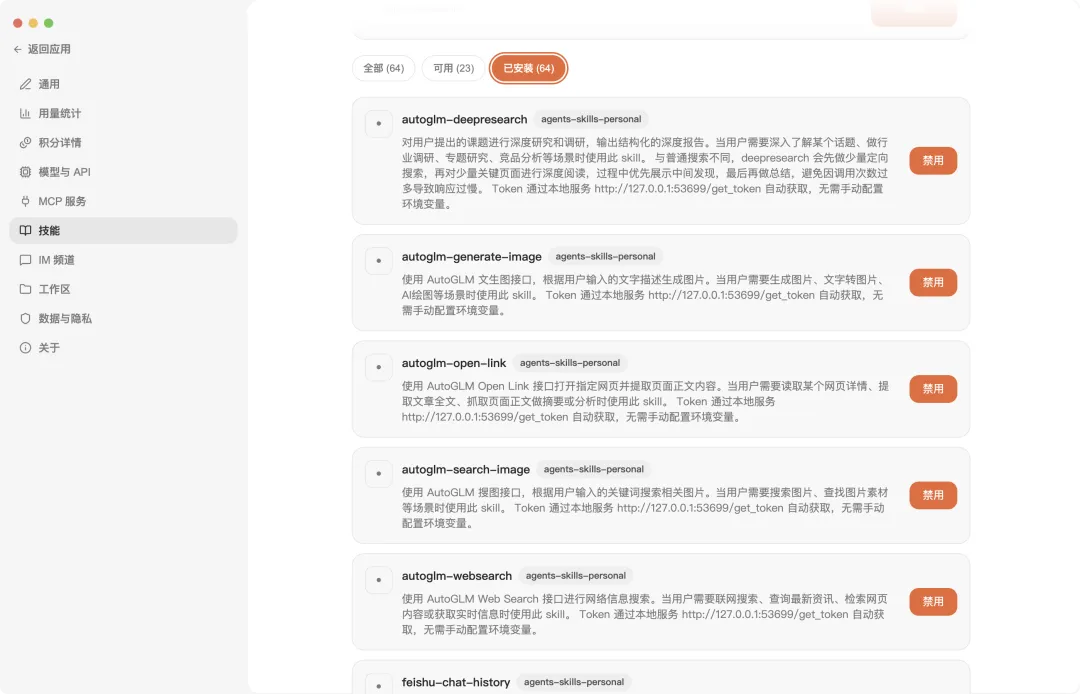Show the 全部 (64) skills filter
1080x694 pixels.
[x=384, y=68]
